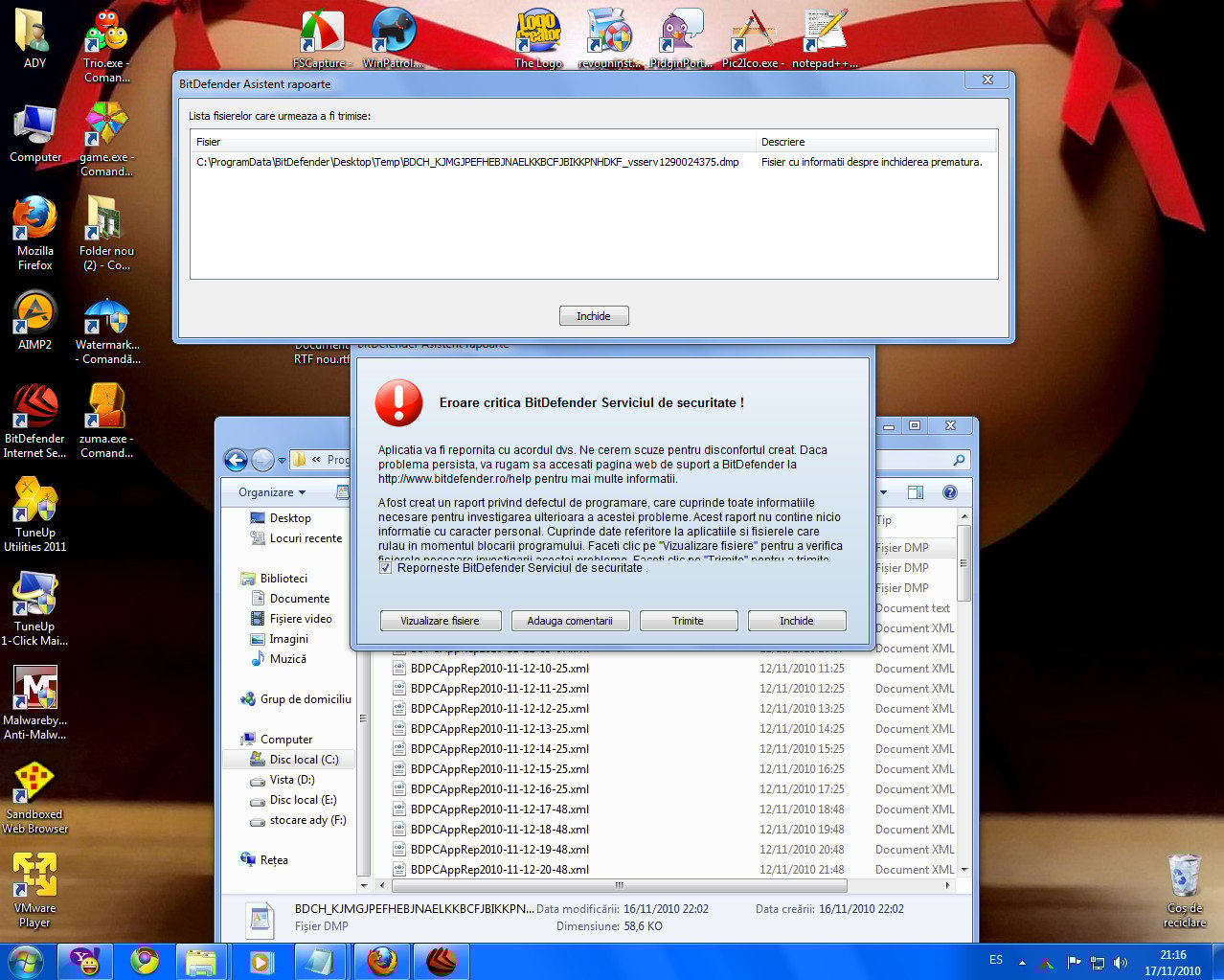This screenshot has width=1224, height=980.
Task: Open the BitDefender taskbar item
Action: point(441,961)
